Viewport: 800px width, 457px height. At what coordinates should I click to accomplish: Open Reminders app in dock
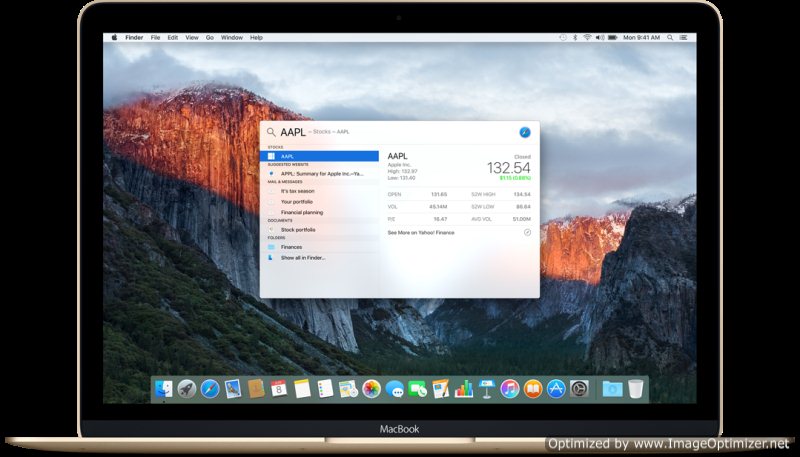325,389
